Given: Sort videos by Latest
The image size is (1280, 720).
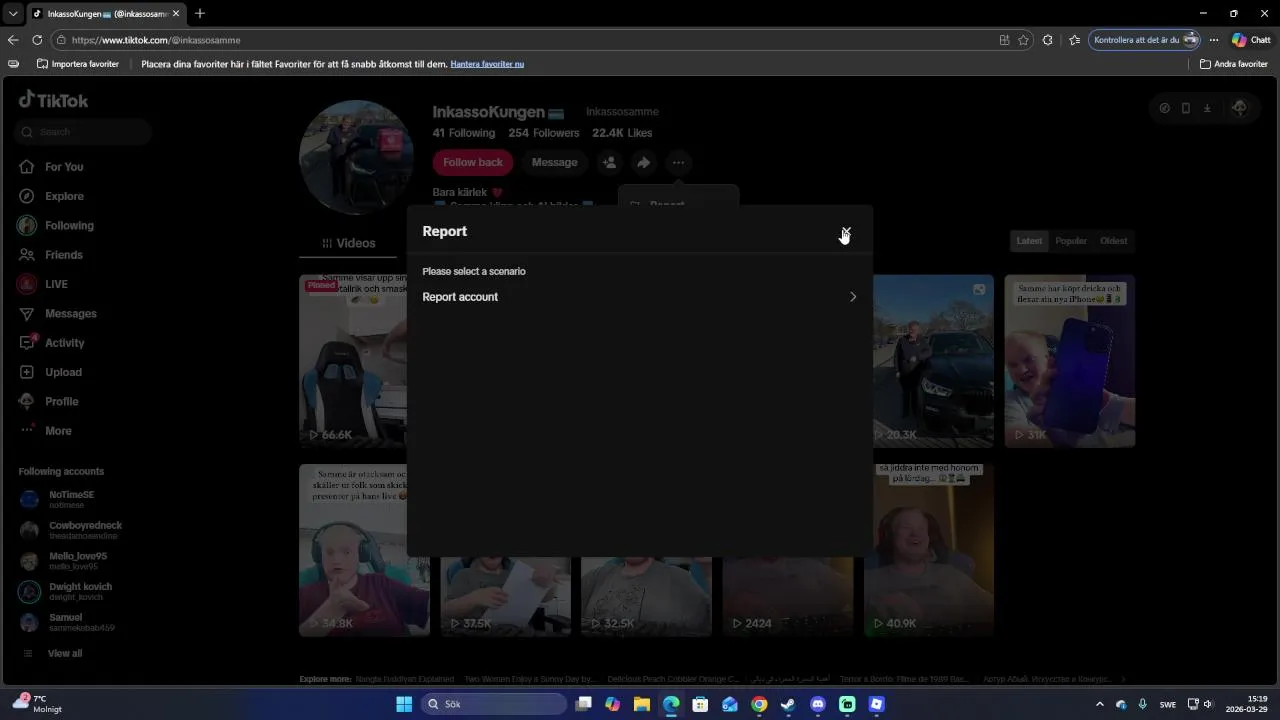Looking at the screenshot, I should pyautogui.click(x=1029, y=241).
